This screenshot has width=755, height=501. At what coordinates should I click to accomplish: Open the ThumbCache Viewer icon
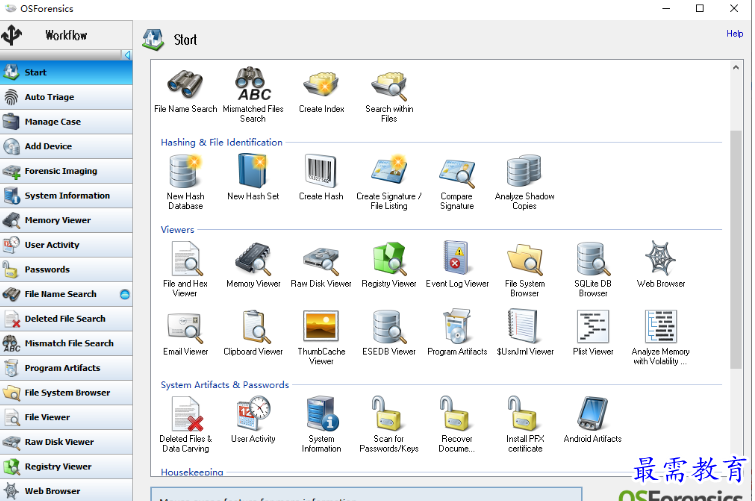[x=321, y=326]
